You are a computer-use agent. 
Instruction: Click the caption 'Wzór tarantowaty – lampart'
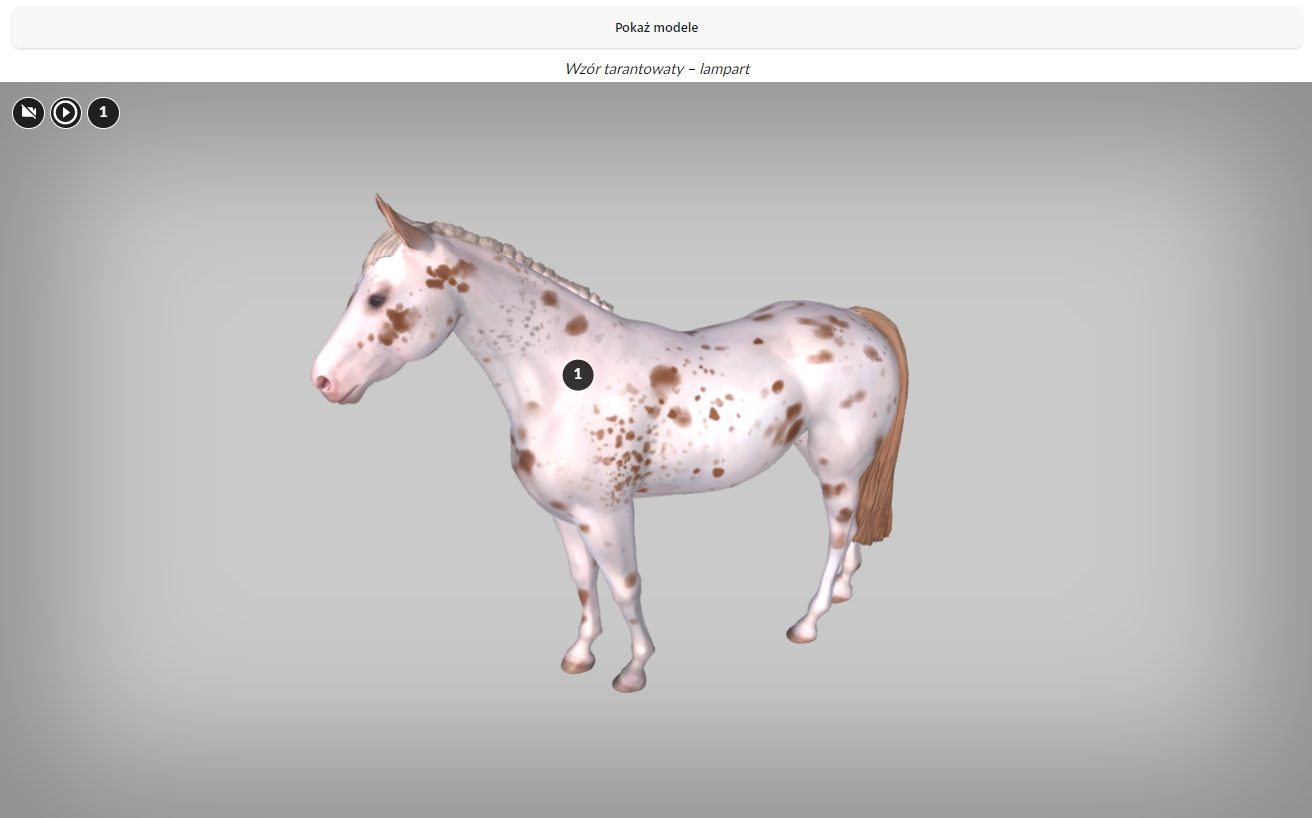pos(656,69)
